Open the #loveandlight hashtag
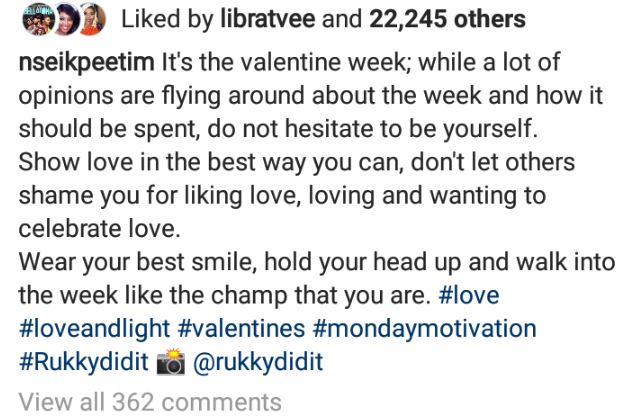This screenshot has width=640, height=416. [93, 328]
